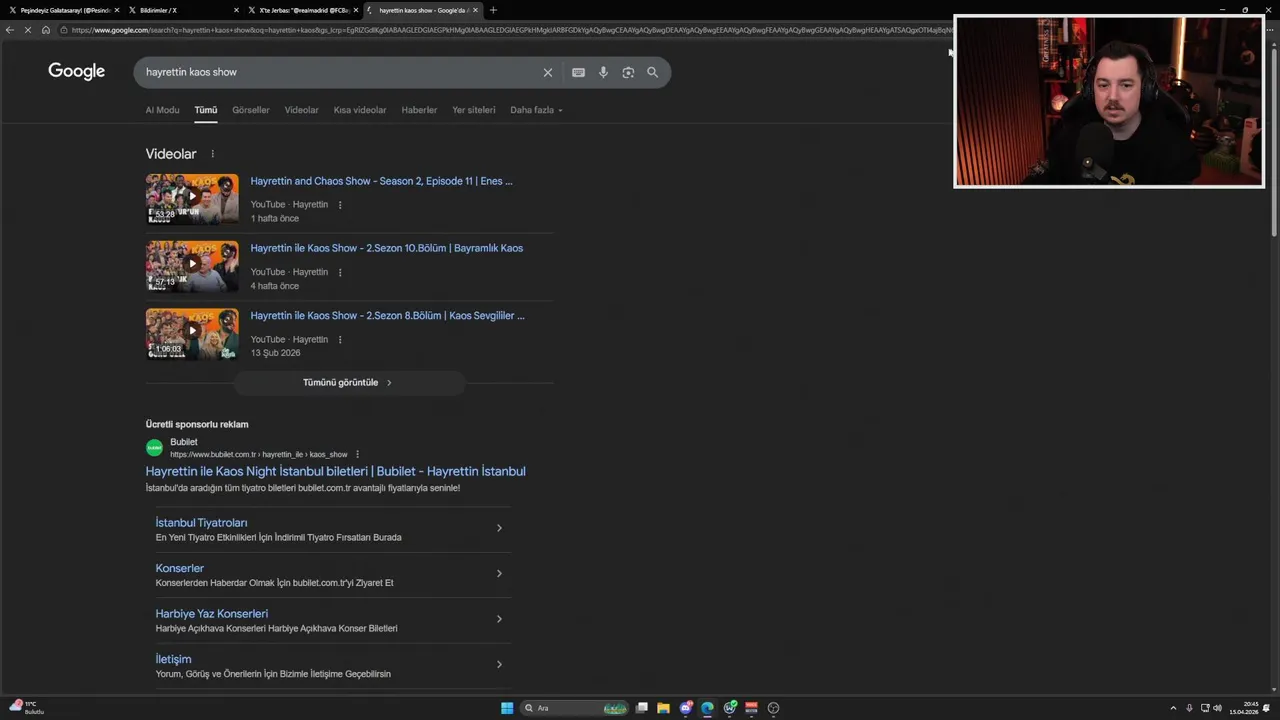Expand the İletişim sitelink arrow
This screenshot has height=720, width=1280.
(x=499, y=665)
